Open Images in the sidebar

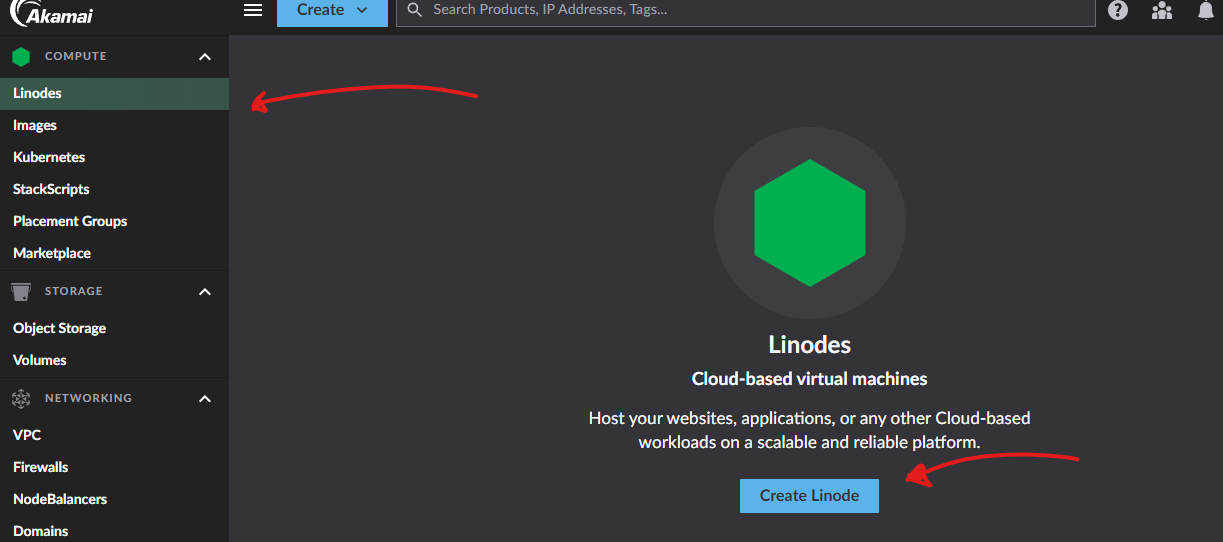(x=114, y=125)
